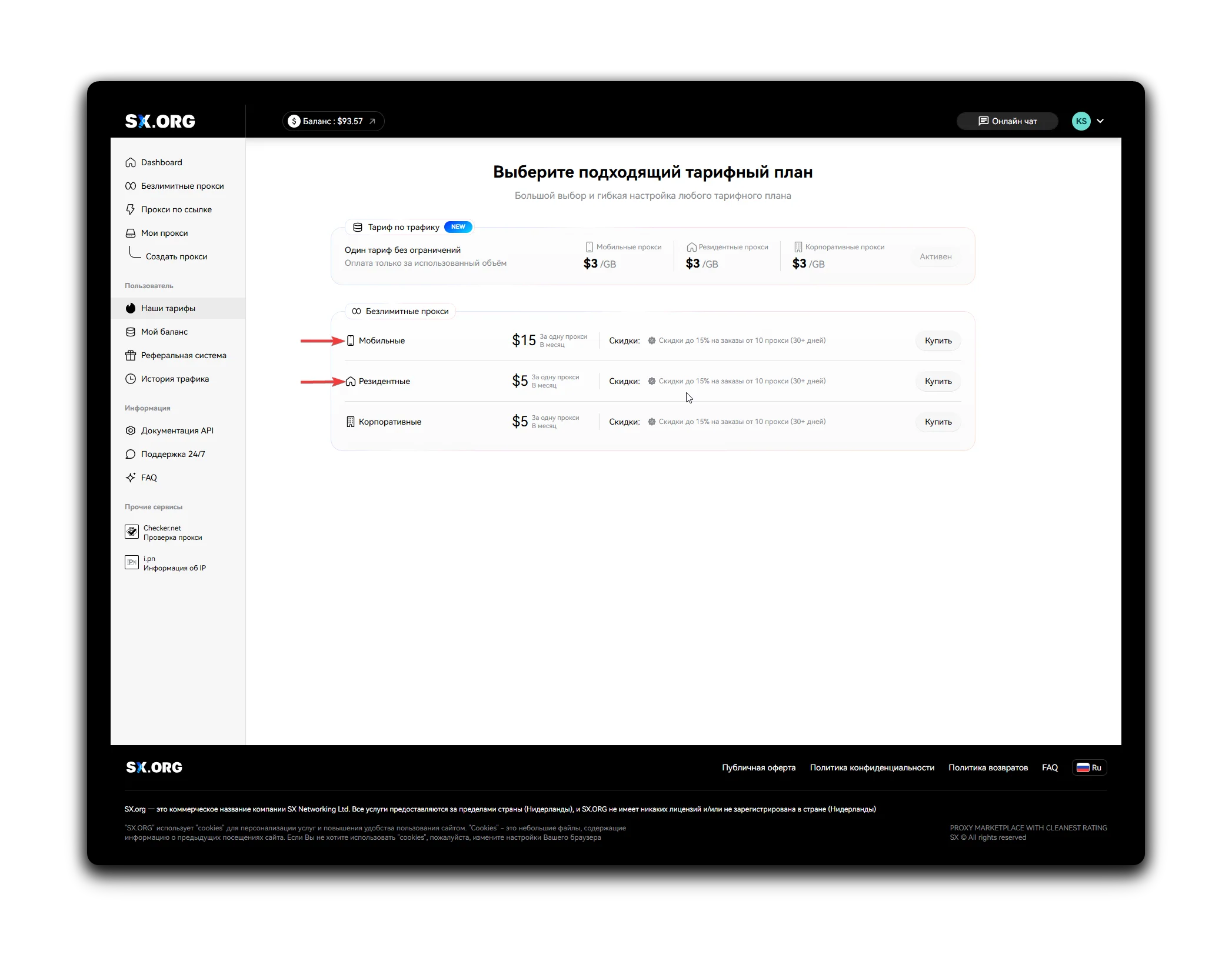This screenshot has height=958, width=1232.
Task: Click infinity icon in Безлимитные прокси section title
Action: click(x=357, y=311)
